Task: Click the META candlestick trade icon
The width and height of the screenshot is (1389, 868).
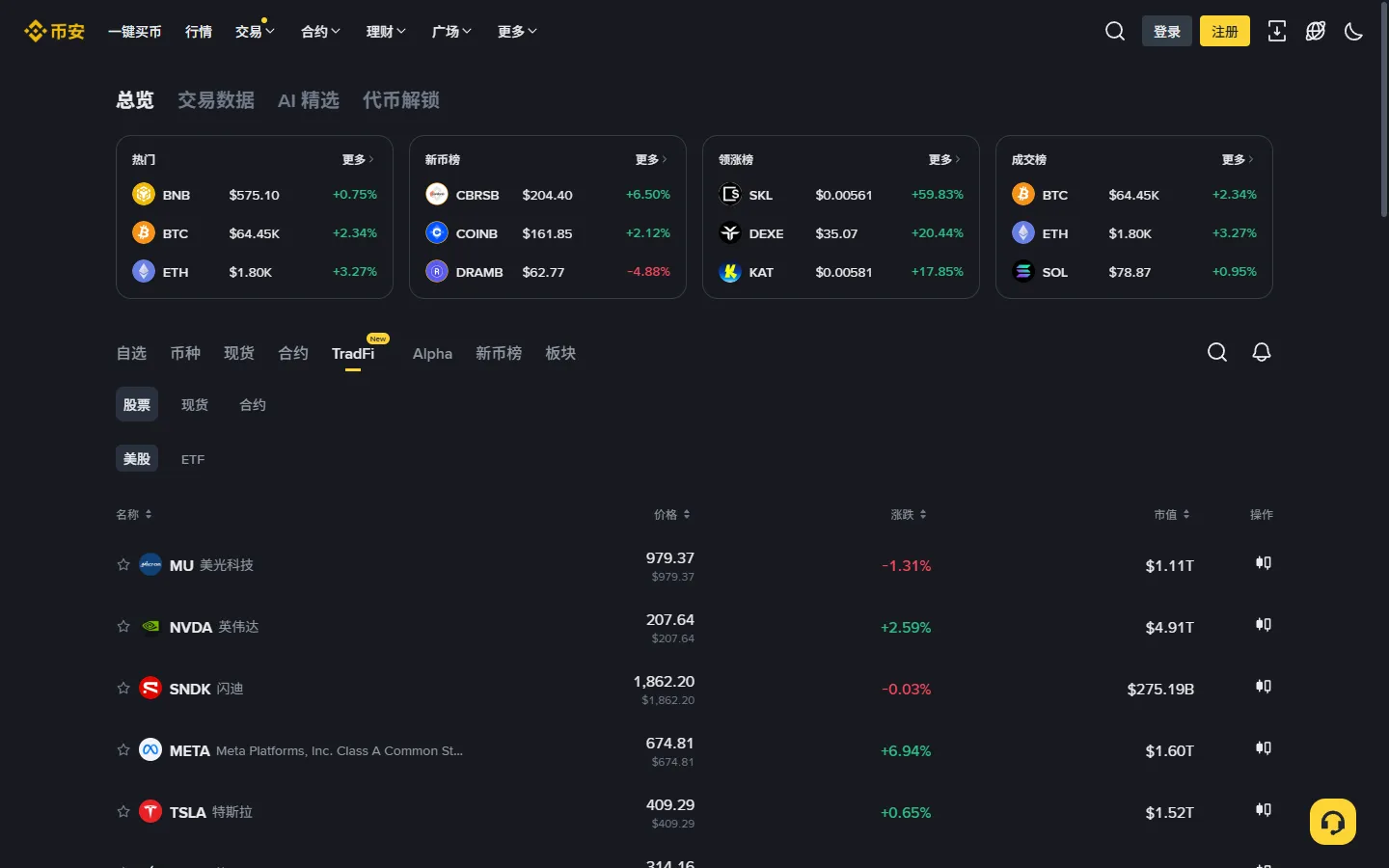Action: click(x=1264, y=748)
